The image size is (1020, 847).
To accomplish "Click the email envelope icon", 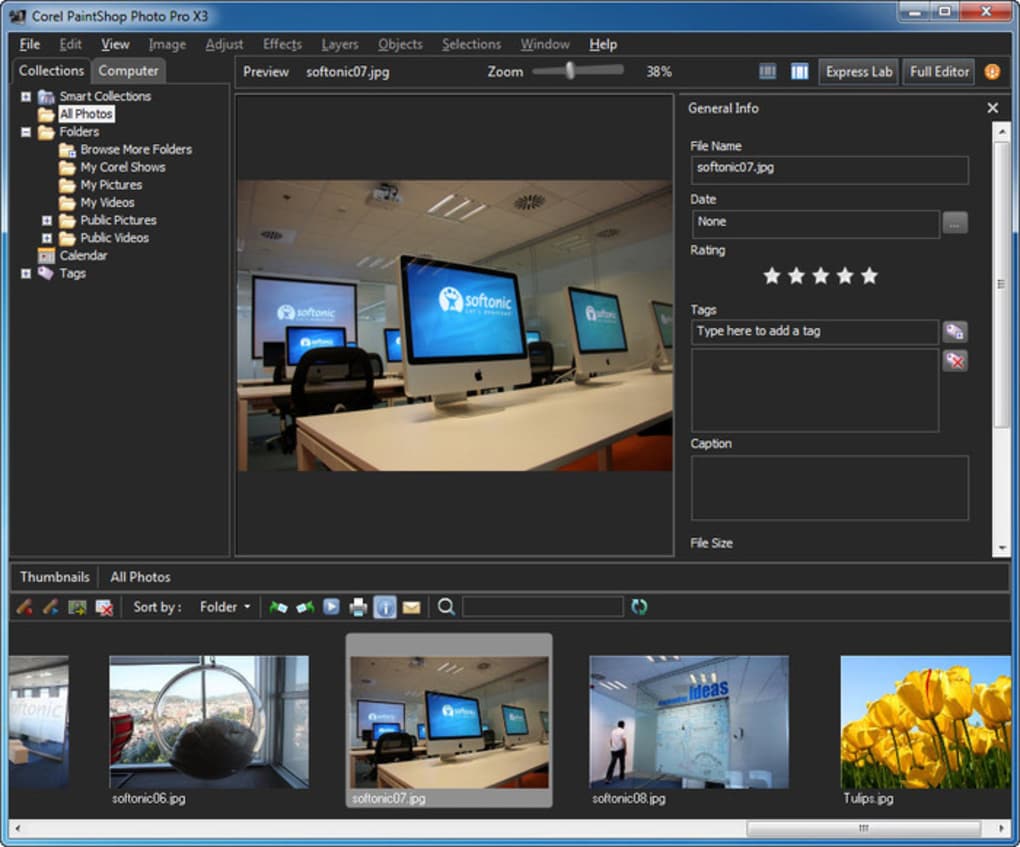I will 411,607.
